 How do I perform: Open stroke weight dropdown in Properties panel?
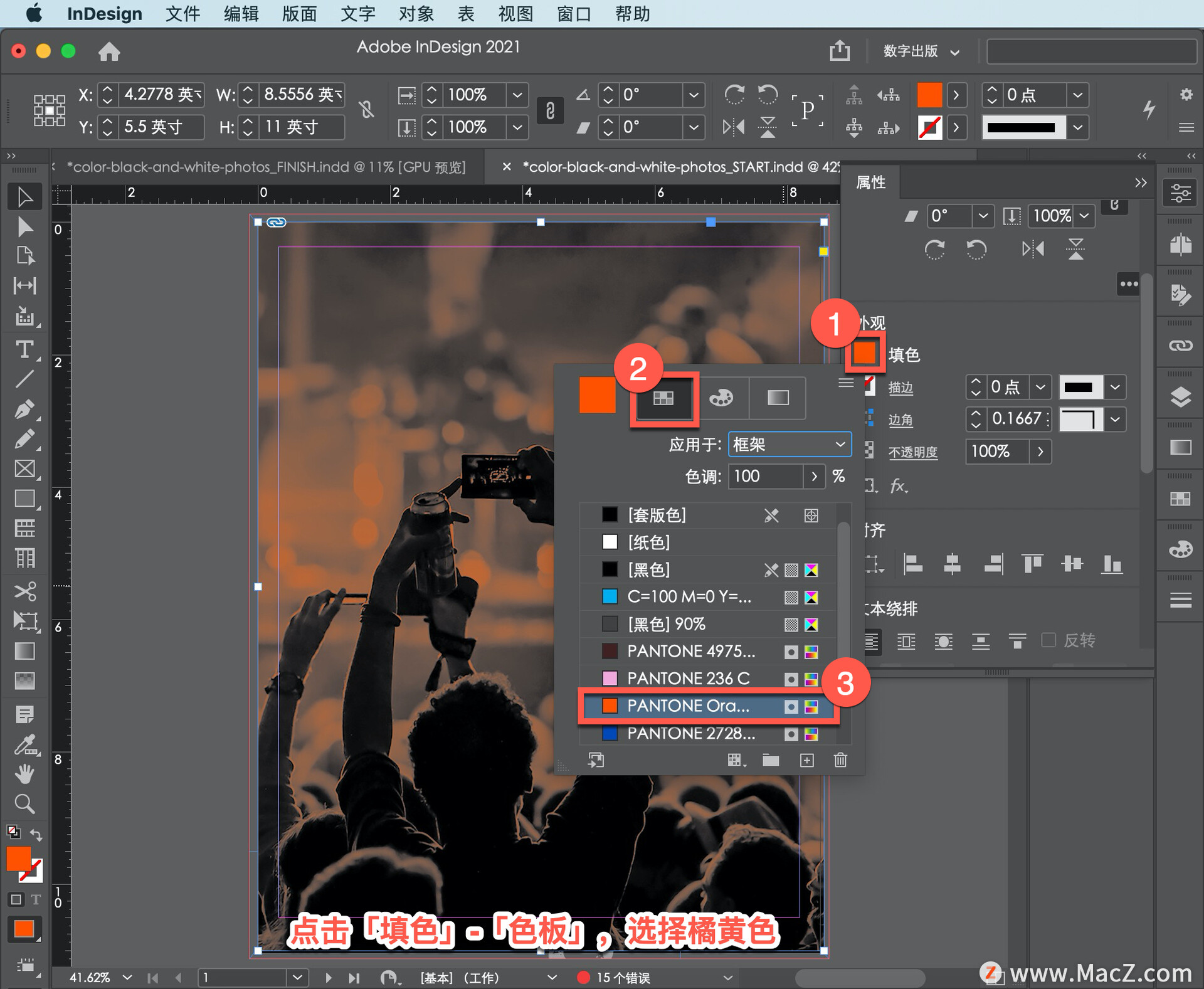point(1040,387)
